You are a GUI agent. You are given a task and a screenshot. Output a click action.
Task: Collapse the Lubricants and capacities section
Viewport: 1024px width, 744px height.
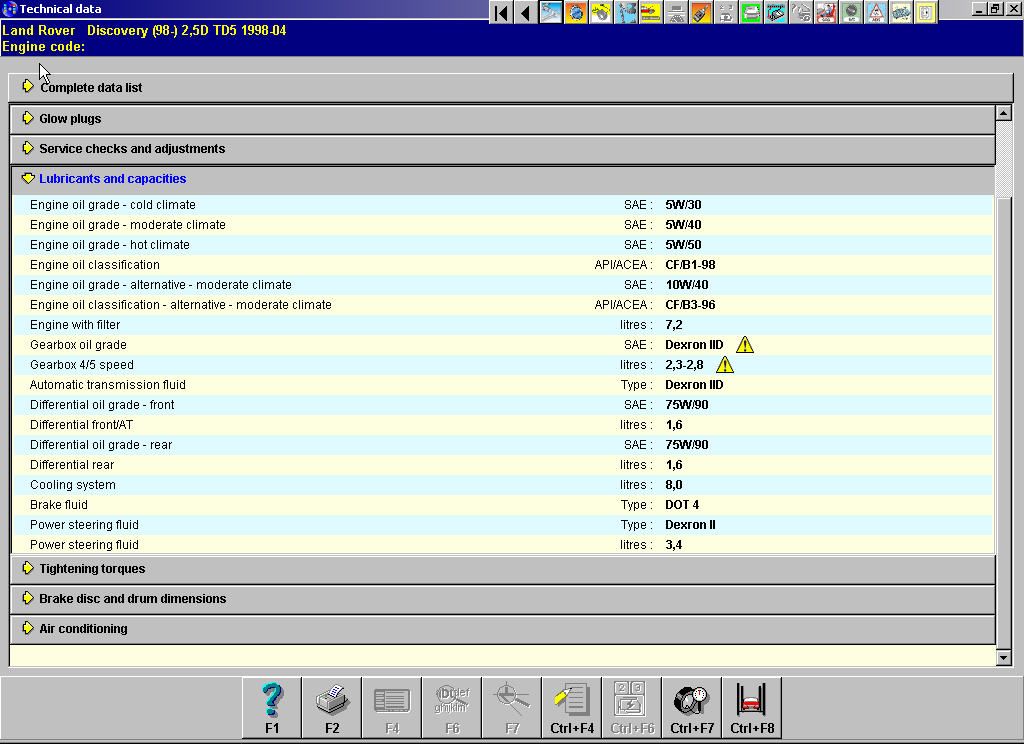point(503,179)
